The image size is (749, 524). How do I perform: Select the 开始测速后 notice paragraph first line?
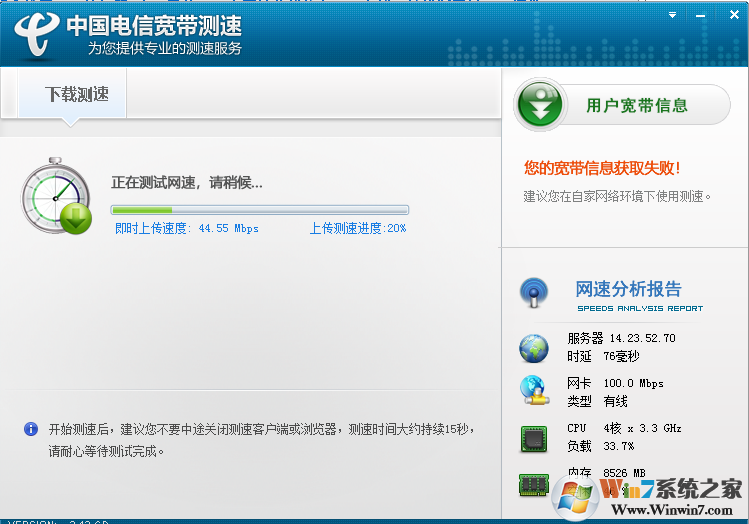pyautogui.click(x=262, y=429)
